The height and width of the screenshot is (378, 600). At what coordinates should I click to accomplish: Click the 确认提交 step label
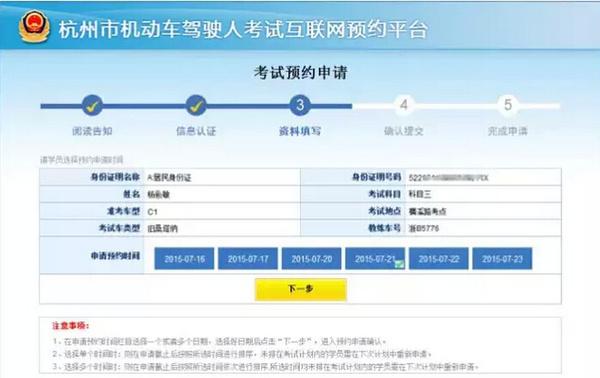[x=404, y=131]
